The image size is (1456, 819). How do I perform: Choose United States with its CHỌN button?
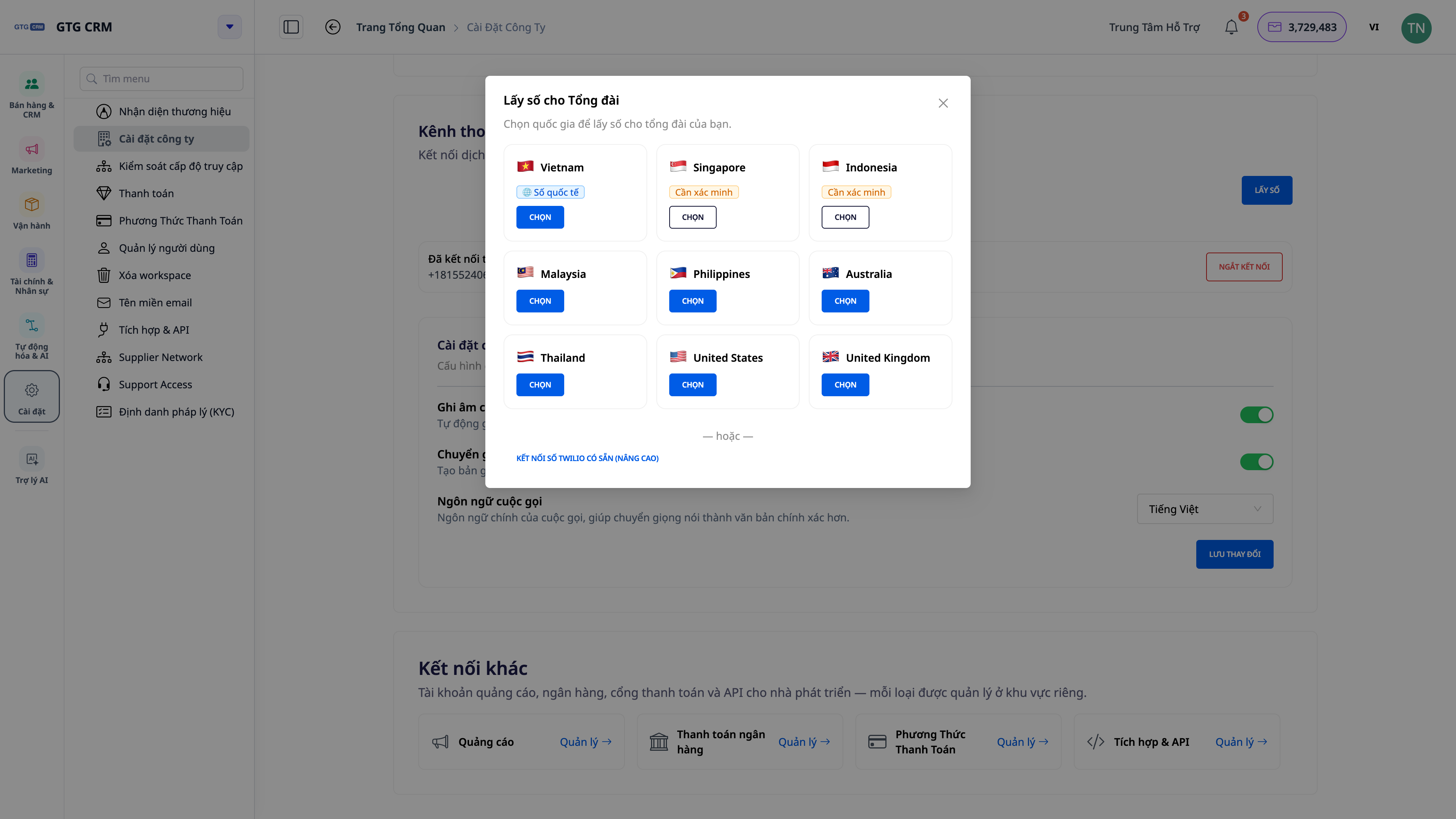pyautogui.click(x=692, y=385)
